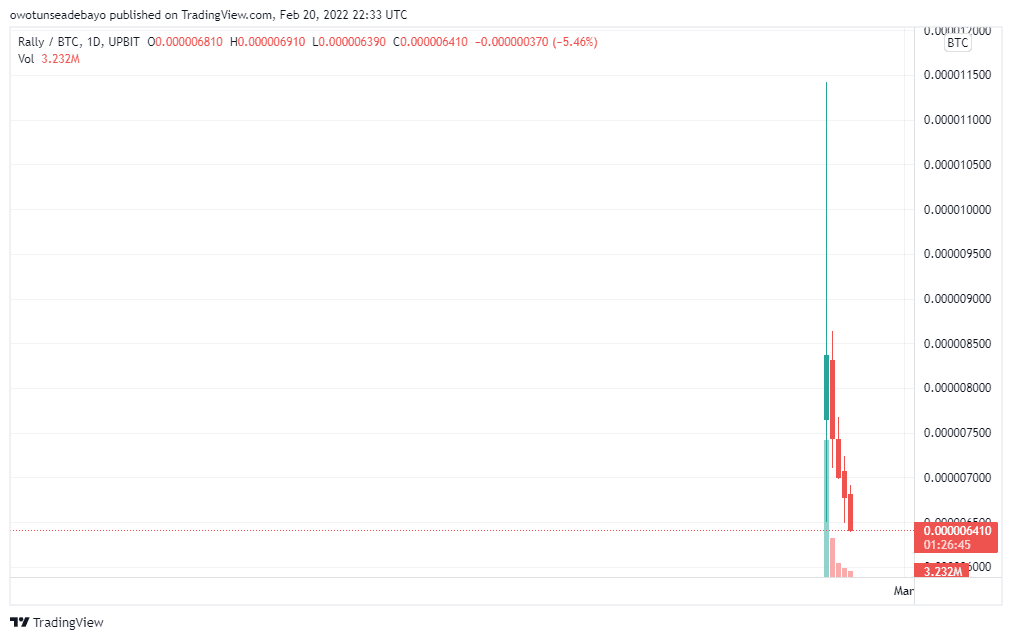Click the 0.000011500 price axis label
This screenshot has width=1012, height=640.
tap(957, 75)
